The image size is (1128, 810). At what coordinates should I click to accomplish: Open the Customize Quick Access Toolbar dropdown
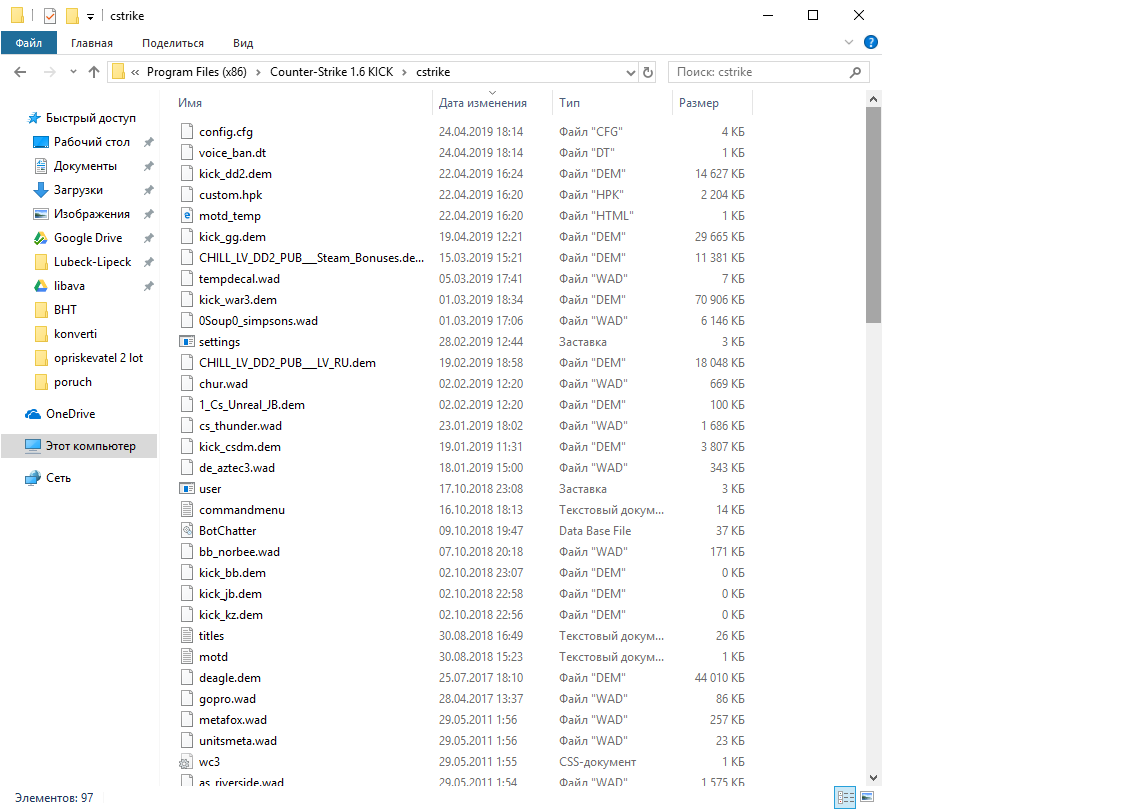pyautogui.click(x=90, y=16)
